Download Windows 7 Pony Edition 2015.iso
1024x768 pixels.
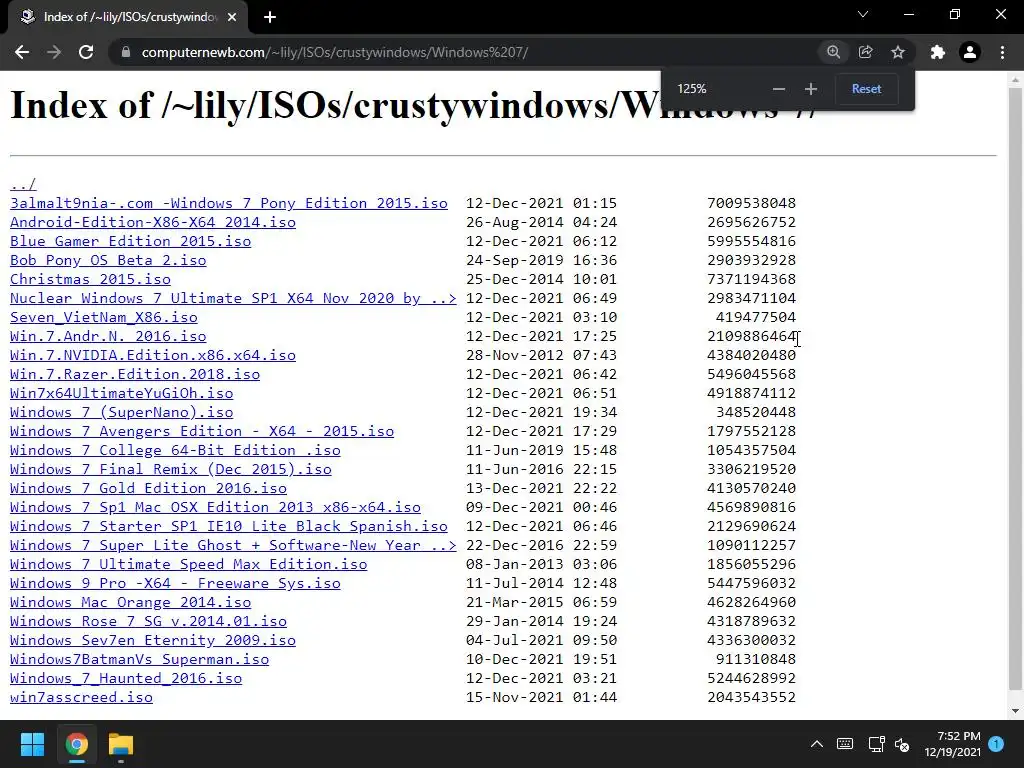coord(229,203)
